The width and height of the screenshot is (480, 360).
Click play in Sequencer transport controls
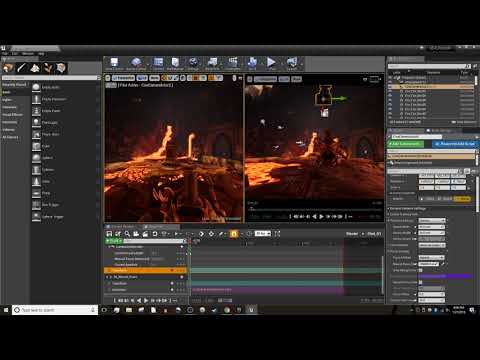[145, 300]
